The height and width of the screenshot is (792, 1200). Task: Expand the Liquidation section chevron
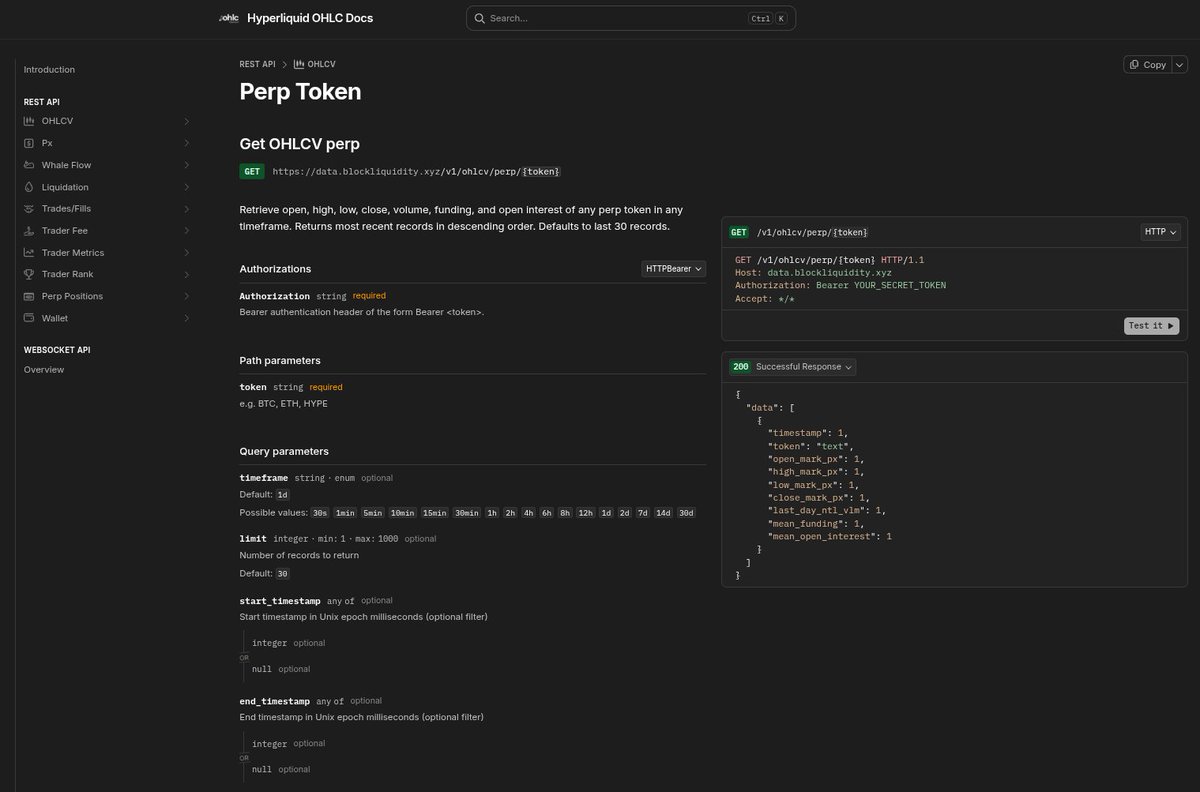click(186, 187)
